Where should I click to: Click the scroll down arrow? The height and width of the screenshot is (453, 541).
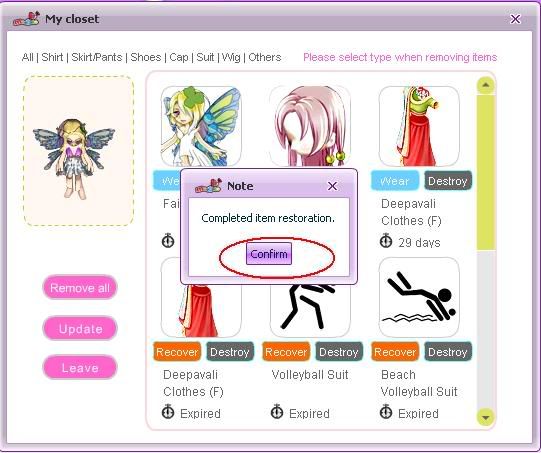tap(486, 417)
